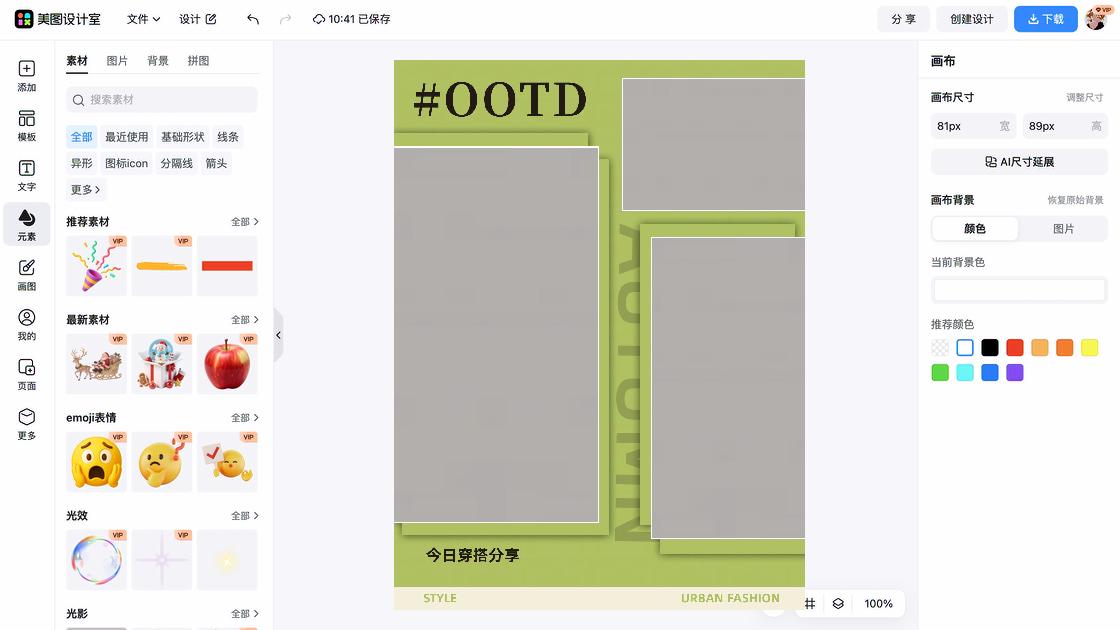Viewport: 1120px width, 630px height.
Task: View all emoji表情 items
Action: (x=244, y=418)
